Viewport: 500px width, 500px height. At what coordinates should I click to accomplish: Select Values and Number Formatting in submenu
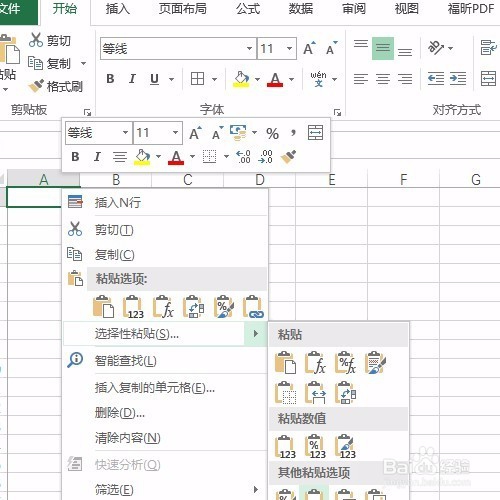pyautogui.click(x=316, y=447)
